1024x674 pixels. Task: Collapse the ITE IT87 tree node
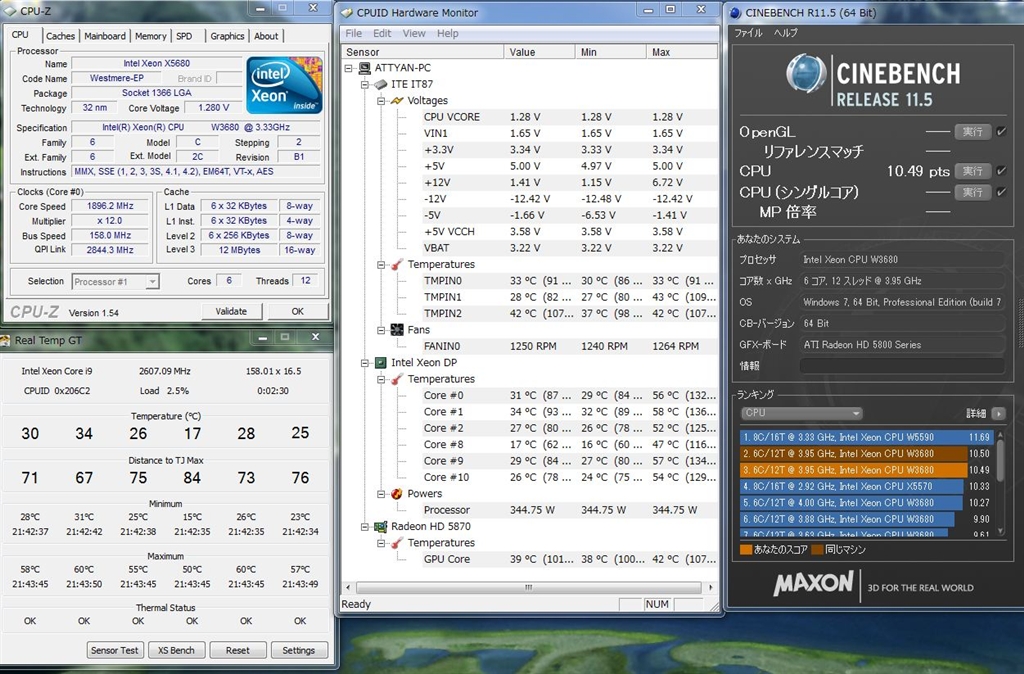[365, 84]
